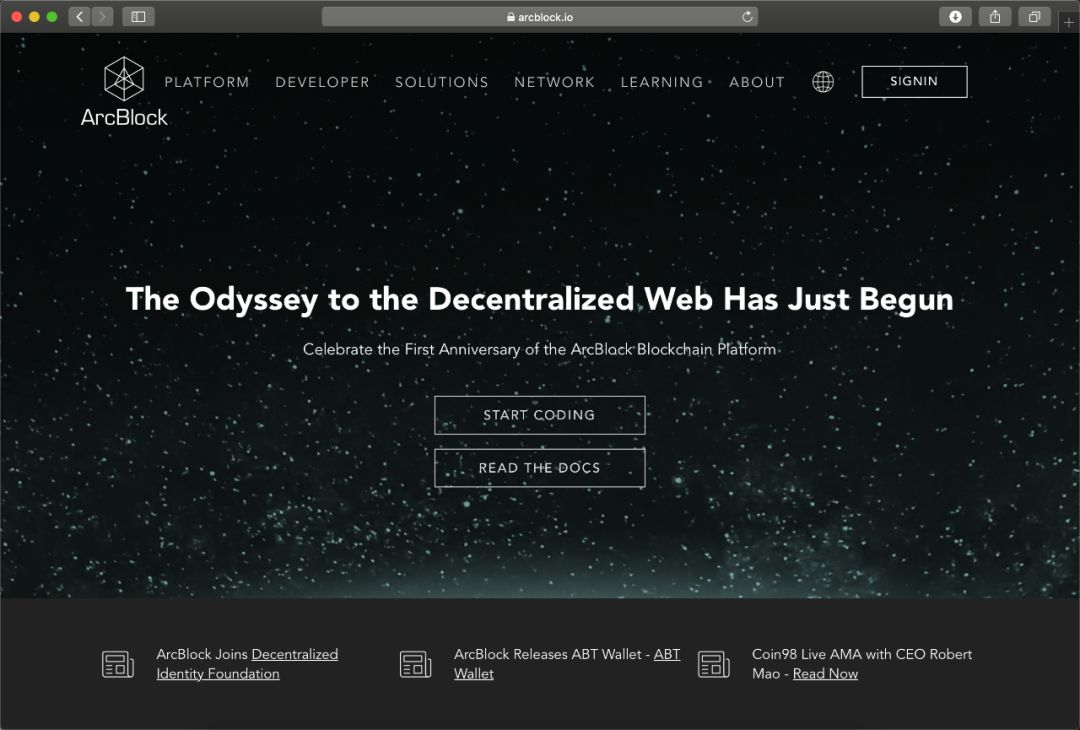
Task: Click the START CODING button
Action: tap(539, 415)
